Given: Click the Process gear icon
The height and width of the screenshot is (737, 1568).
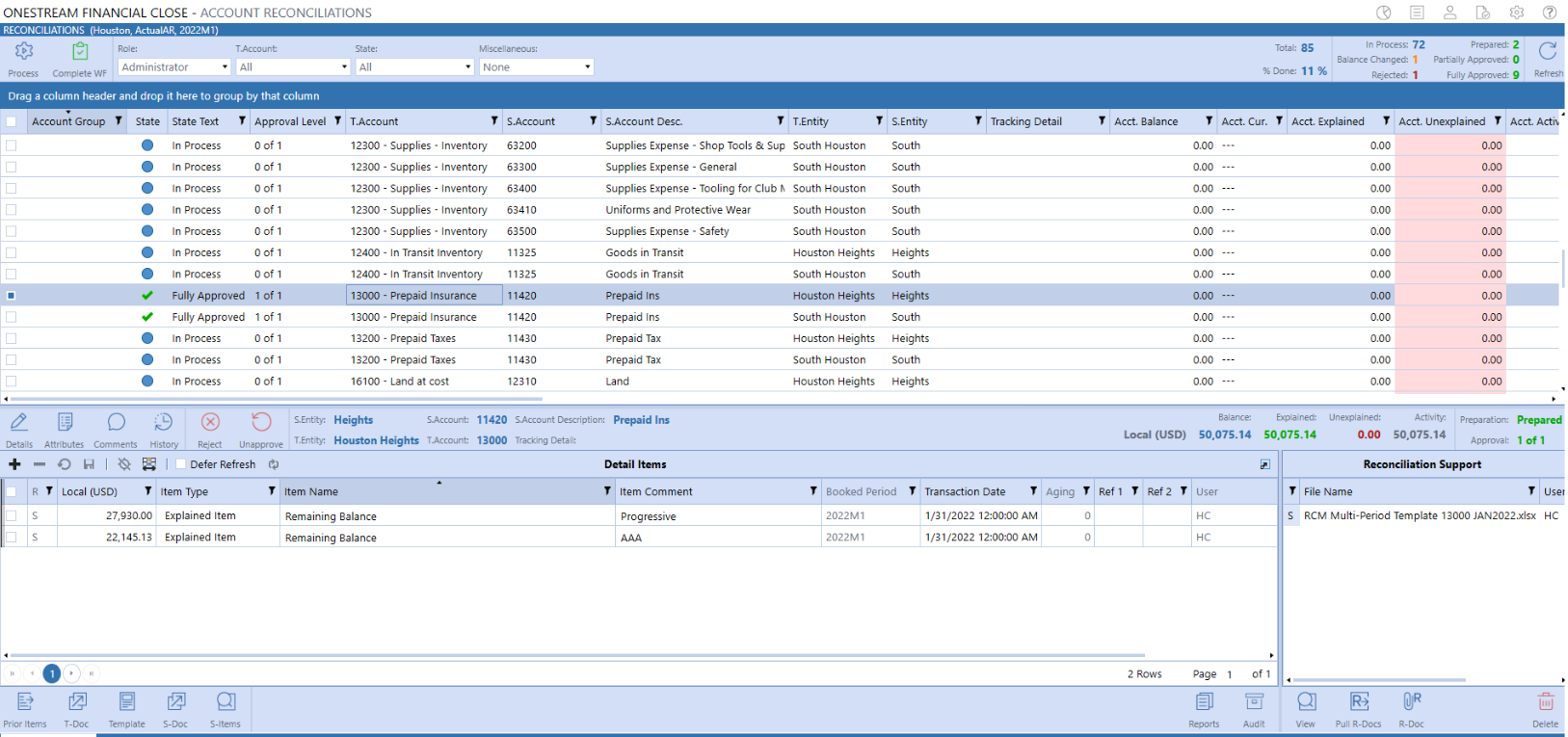Looking at the screenshot, I should [x=24, y=51].
